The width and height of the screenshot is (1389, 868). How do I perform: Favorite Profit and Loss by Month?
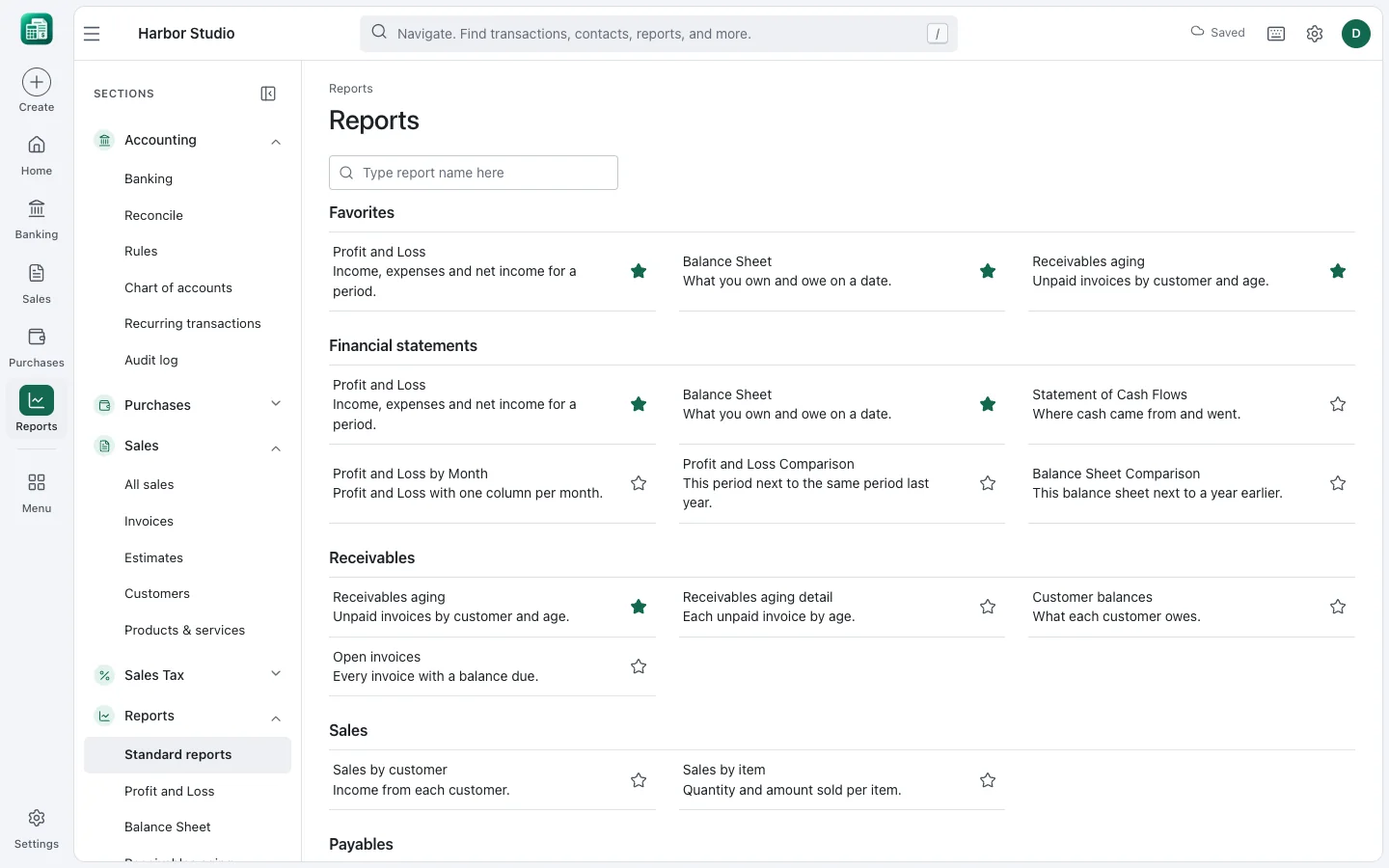click(639, 483)
